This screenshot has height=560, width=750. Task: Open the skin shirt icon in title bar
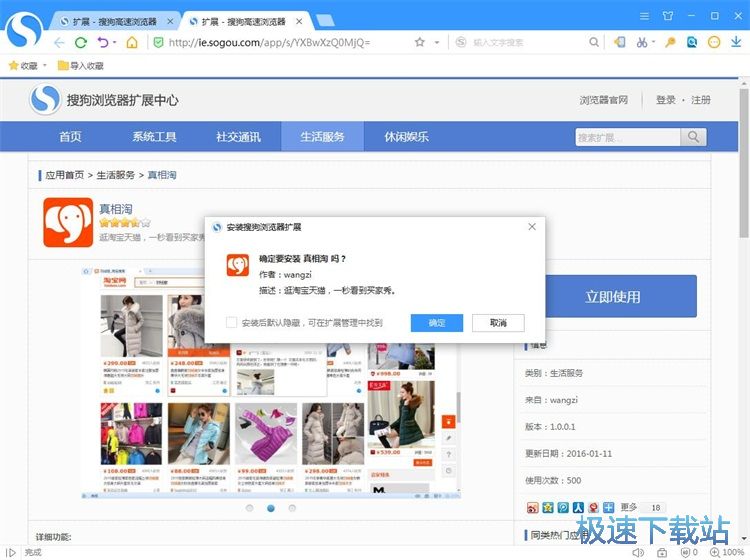[x=668, y=16]
